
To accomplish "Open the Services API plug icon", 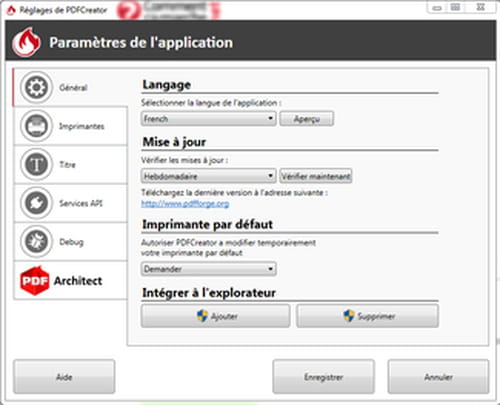I will click(x=36, y=203).
